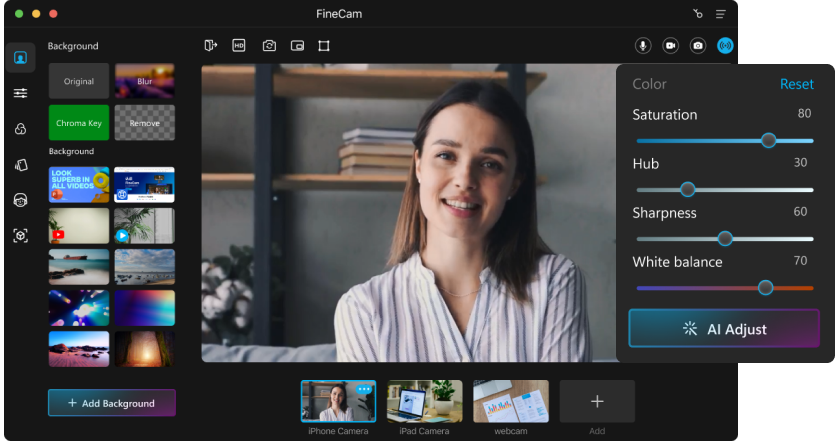Open the Background portrait panel in sidebar
Image resolution: width=835 pixels, height=441 pixels.
20,57
